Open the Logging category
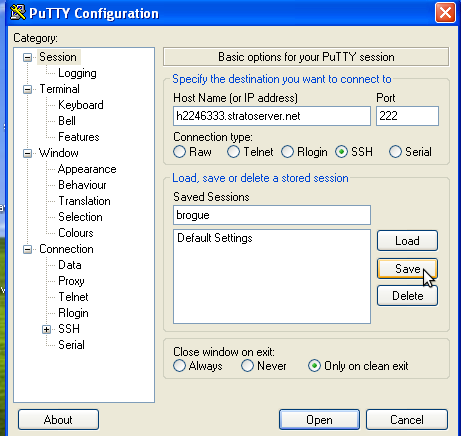 pos(77,73)
